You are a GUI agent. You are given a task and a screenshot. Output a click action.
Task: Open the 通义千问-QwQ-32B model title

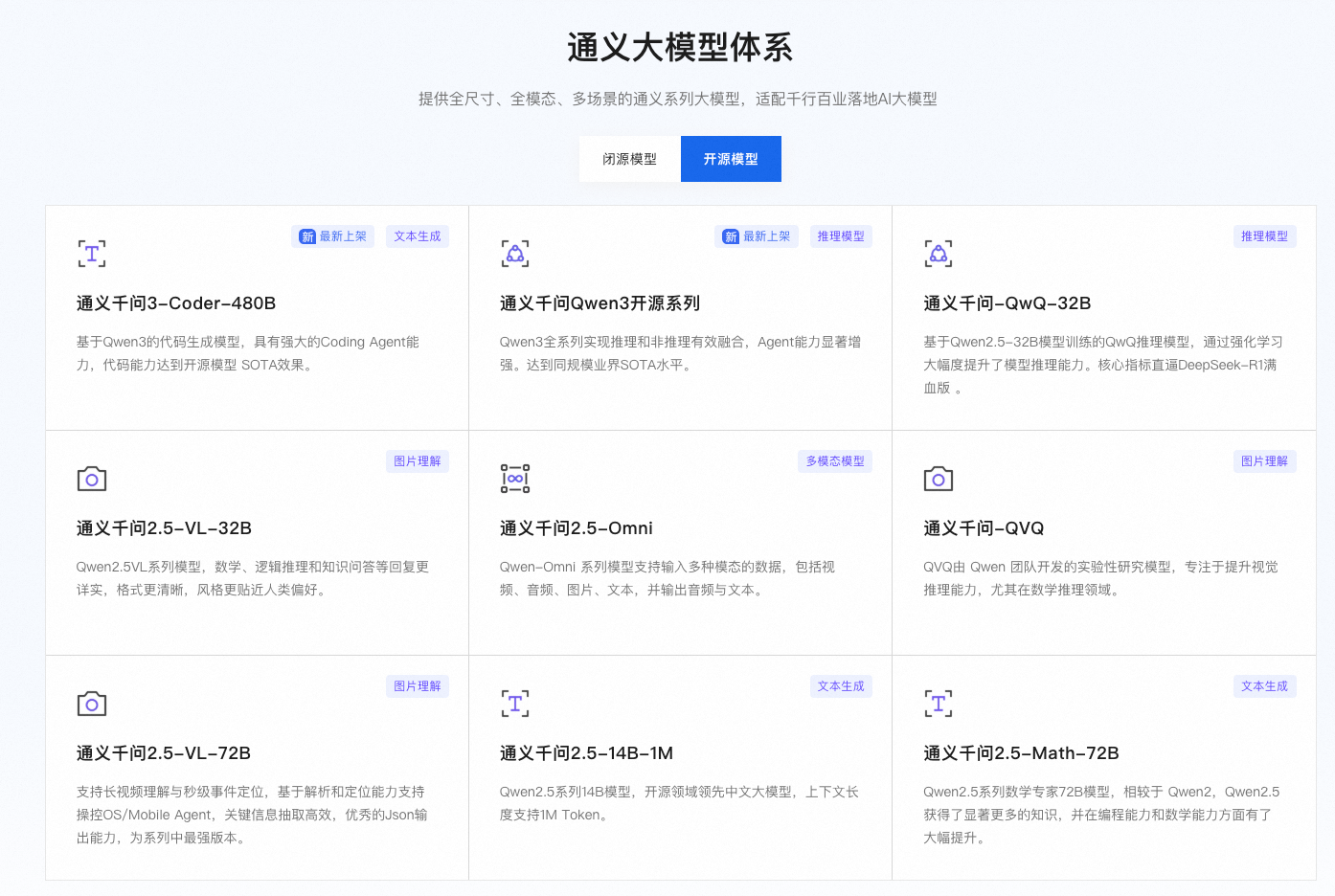click(1007, 303)
